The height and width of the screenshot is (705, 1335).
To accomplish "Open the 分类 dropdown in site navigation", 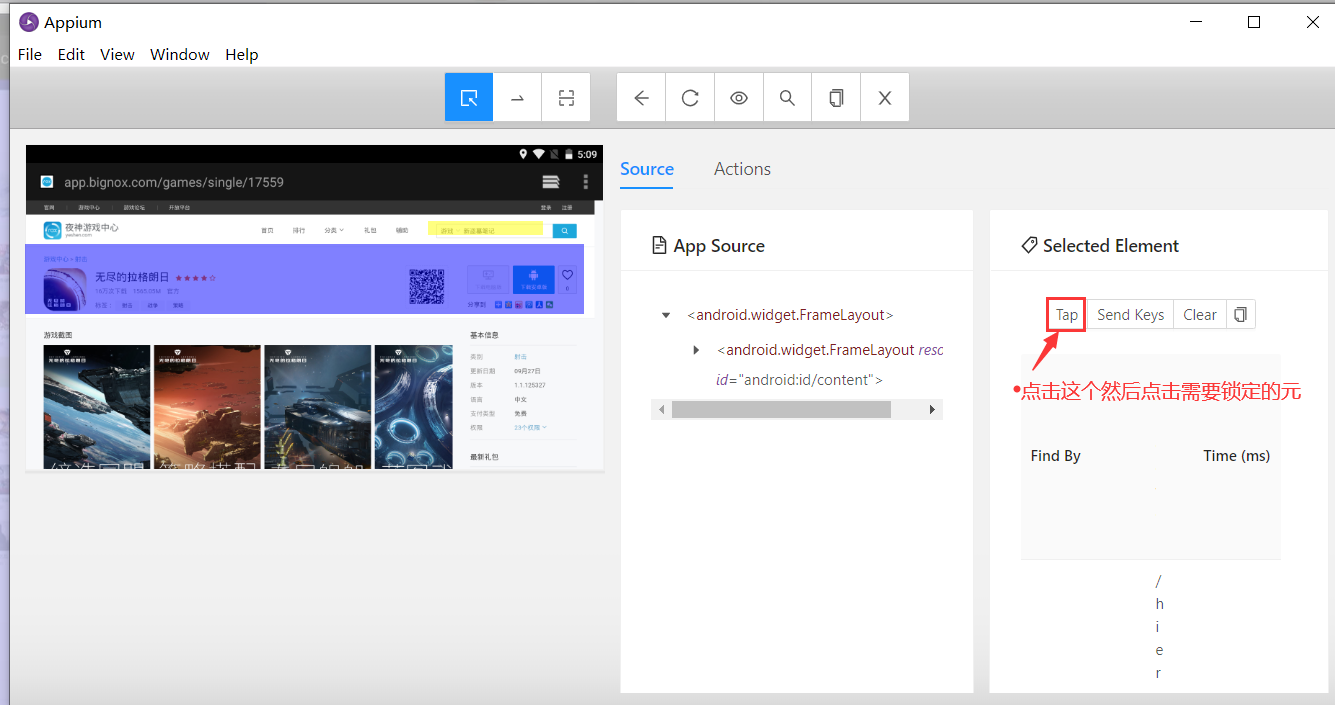I will coord(334,230).
